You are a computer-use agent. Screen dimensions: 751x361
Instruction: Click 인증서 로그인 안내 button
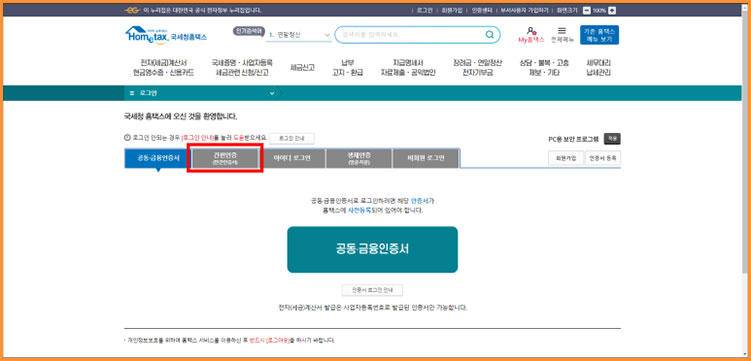point(372,290)
